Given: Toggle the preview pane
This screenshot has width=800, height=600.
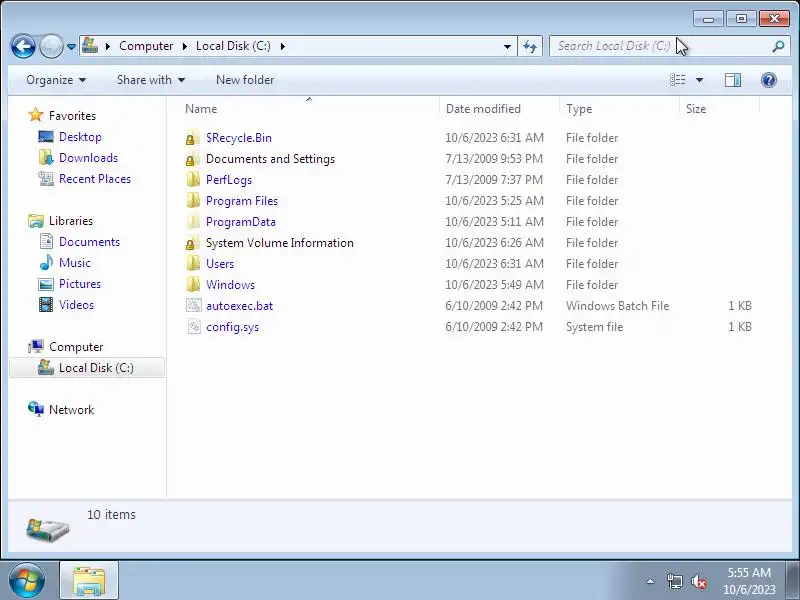Looking at the screenshot, I should 733,80.
